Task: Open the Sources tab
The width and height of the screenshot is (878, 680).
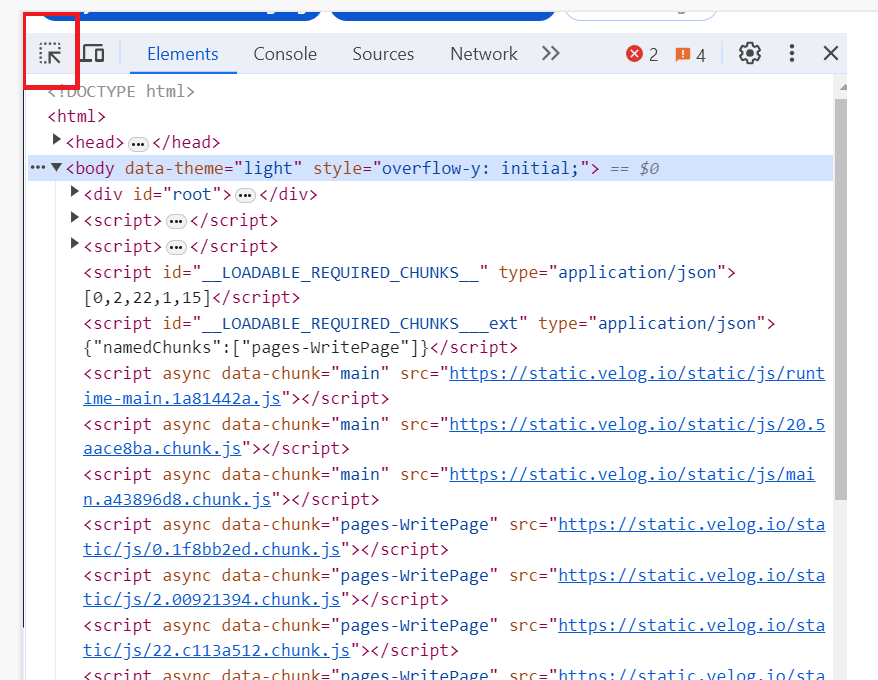Action: (383, 54)
